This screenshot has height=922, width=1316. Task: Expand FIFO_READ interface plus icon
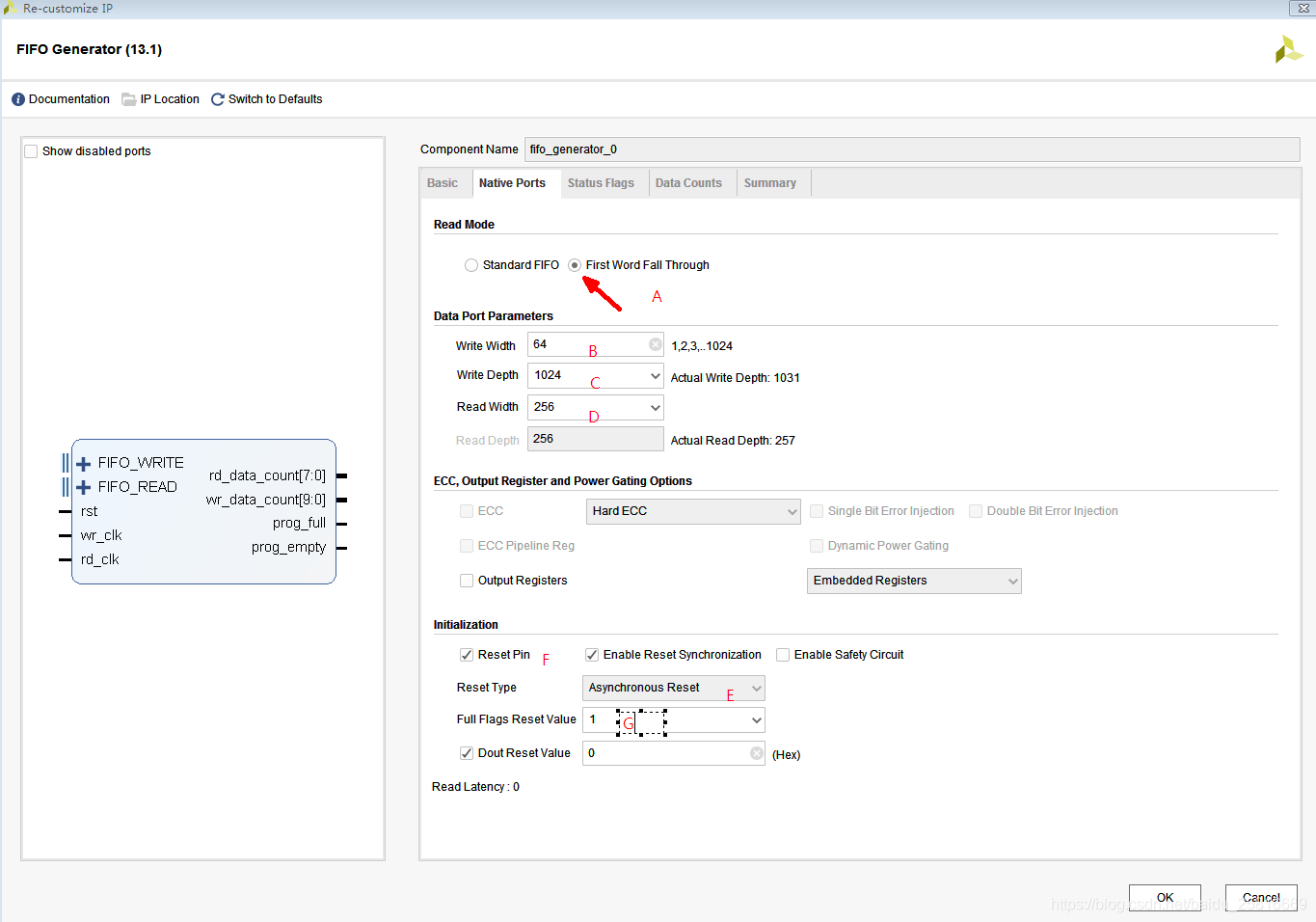coord(84,488)
